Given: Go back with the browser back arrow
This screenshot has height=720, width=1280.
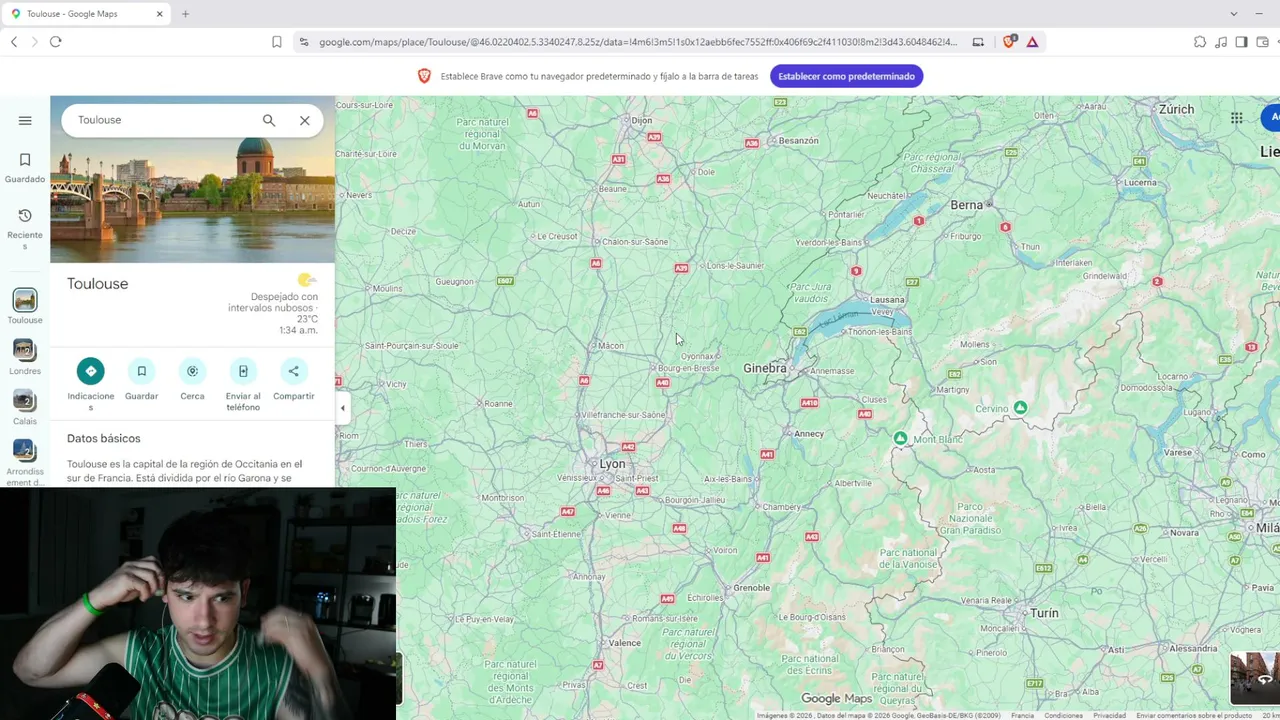Looking at the screenshot, I should tap(14, 42).
